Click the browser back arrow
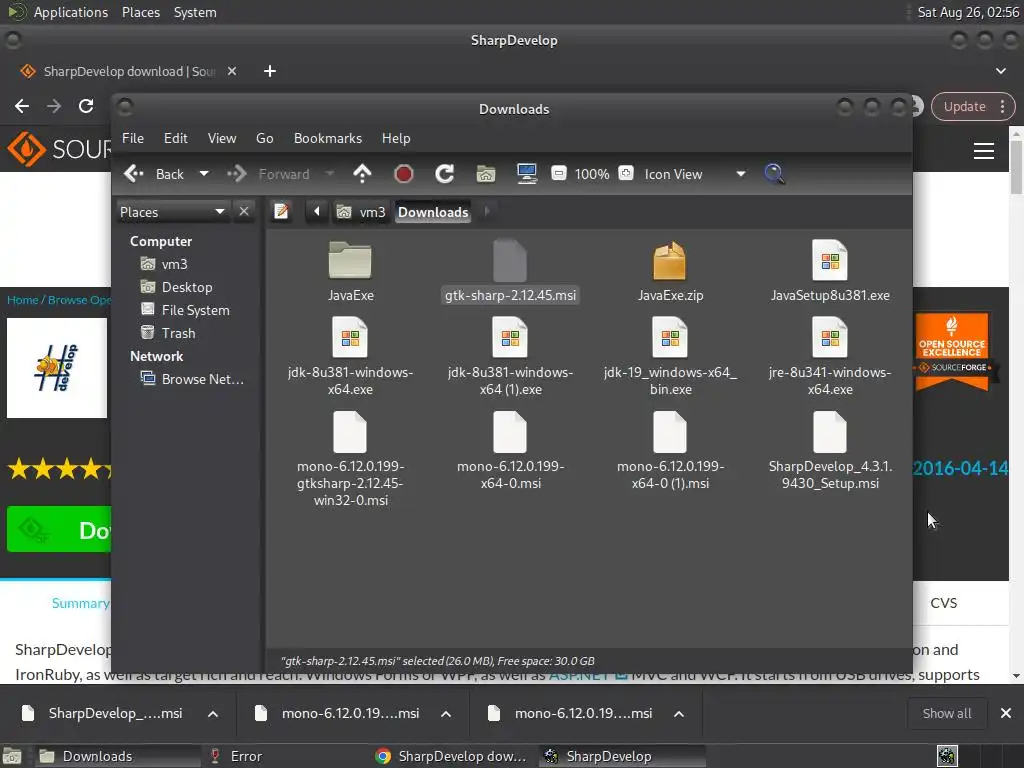The image size is (1024, 768). point(22,106)
